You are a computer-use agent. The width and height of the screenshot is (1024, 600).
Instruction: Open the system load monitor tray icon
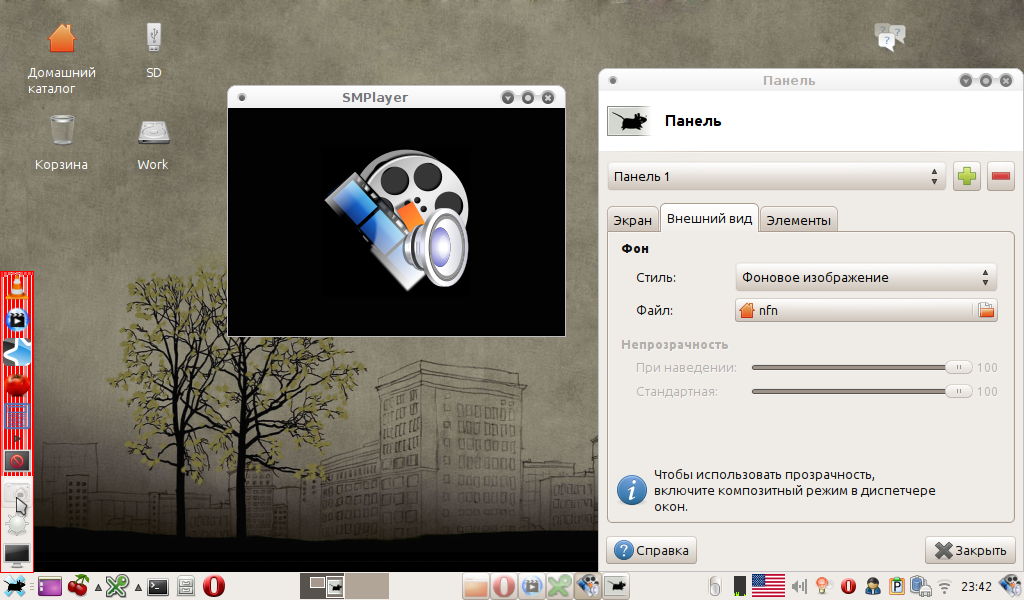click(739, 586)
